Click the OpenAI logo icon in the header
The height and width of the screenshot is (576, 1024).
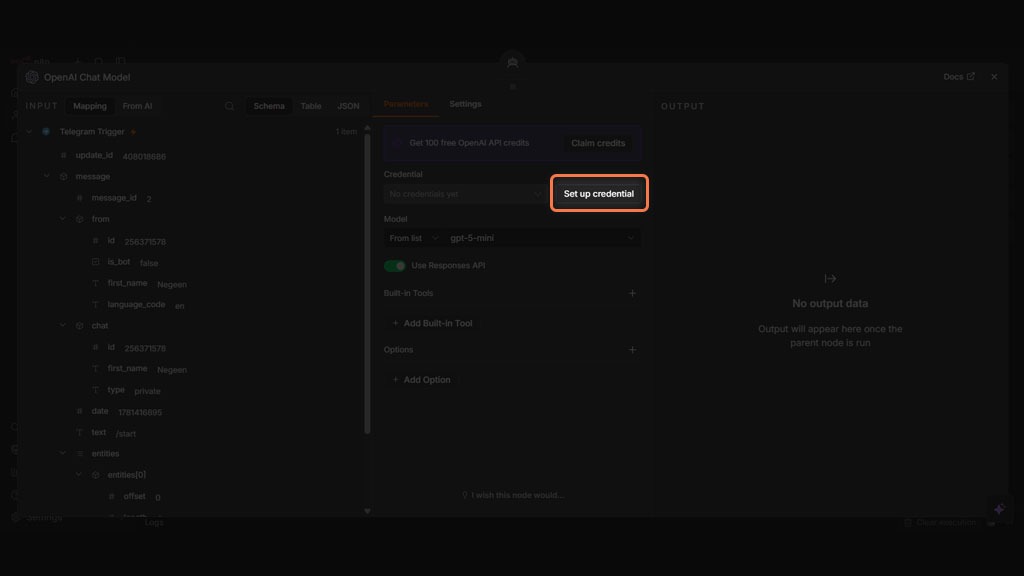[32, 77]
